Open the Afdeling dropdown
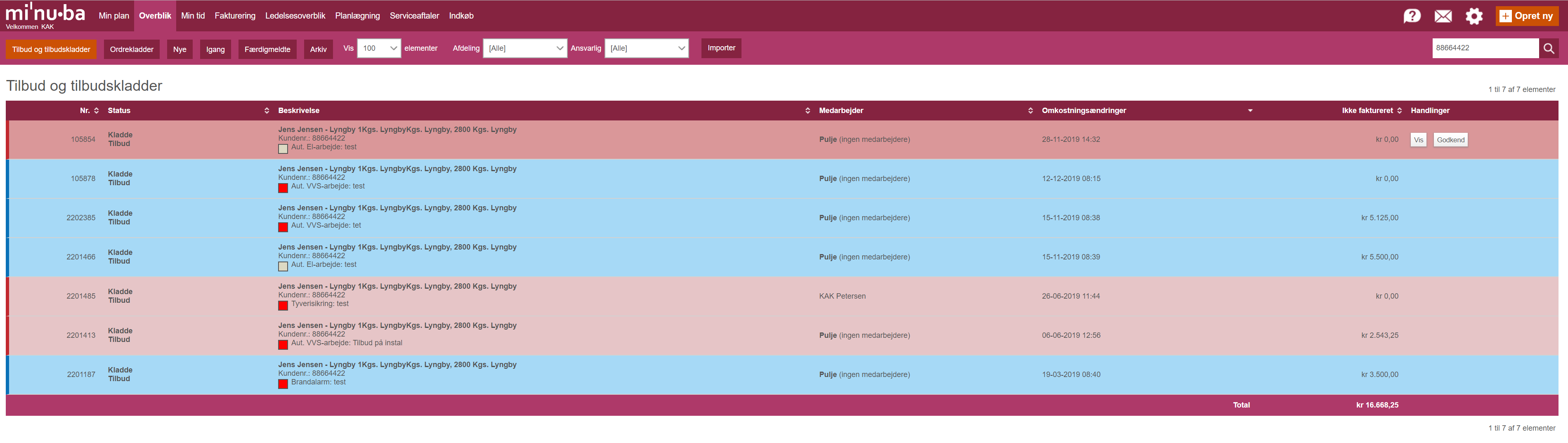1568x443 pixels. pos(525,48)
